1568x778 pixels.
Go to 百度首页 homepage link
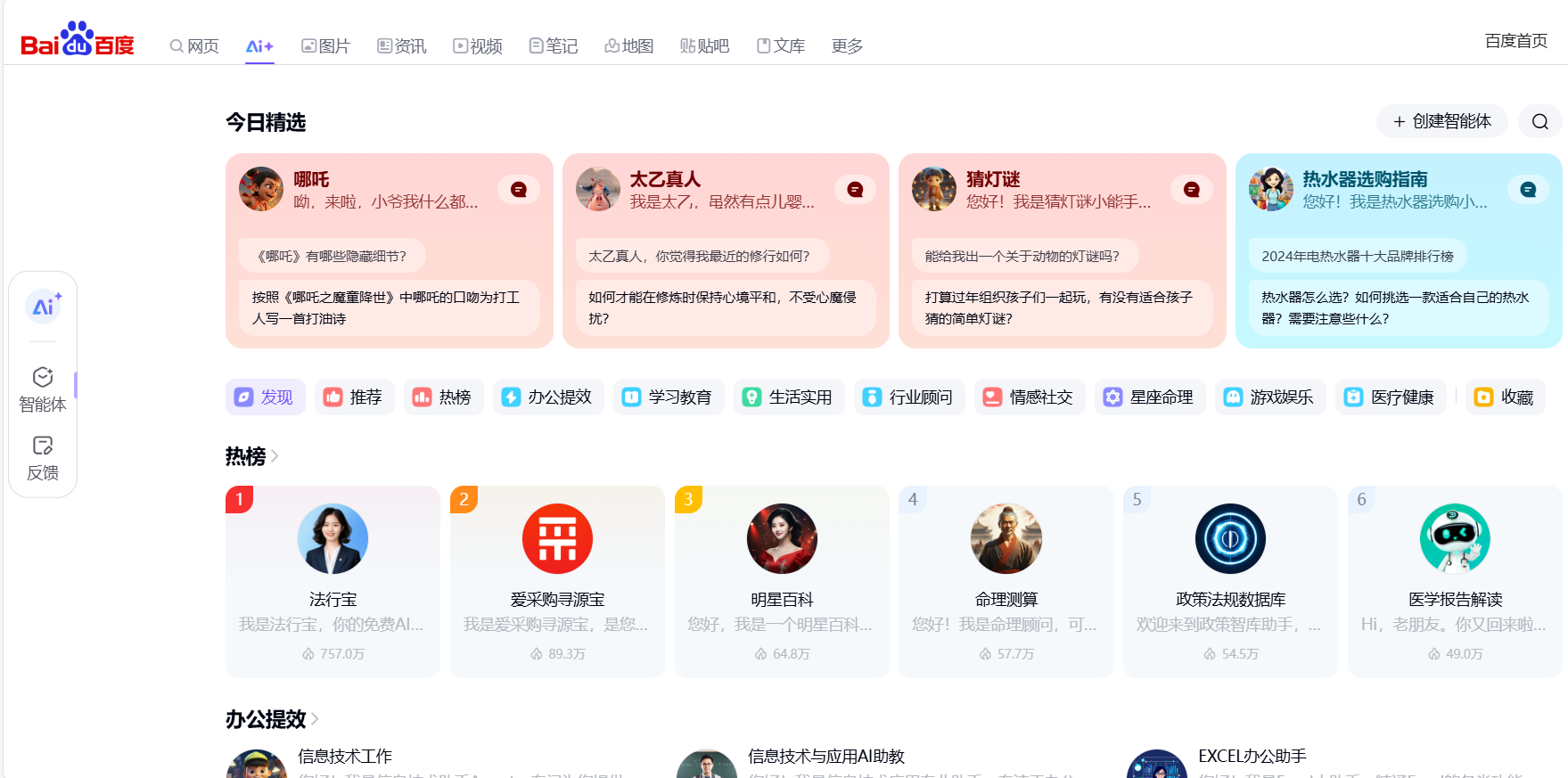(x=1515, y=41)
